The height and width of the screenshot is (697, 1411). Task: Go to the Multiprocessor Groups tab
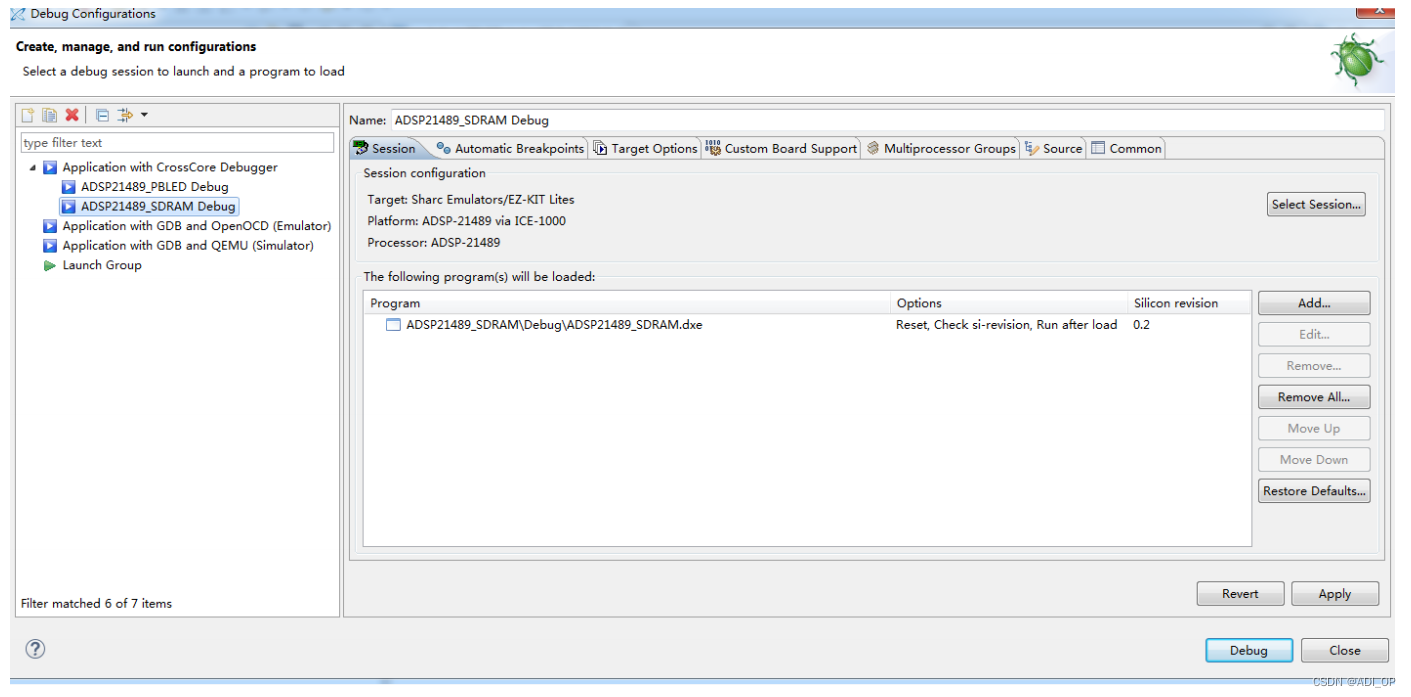[940, 148]
